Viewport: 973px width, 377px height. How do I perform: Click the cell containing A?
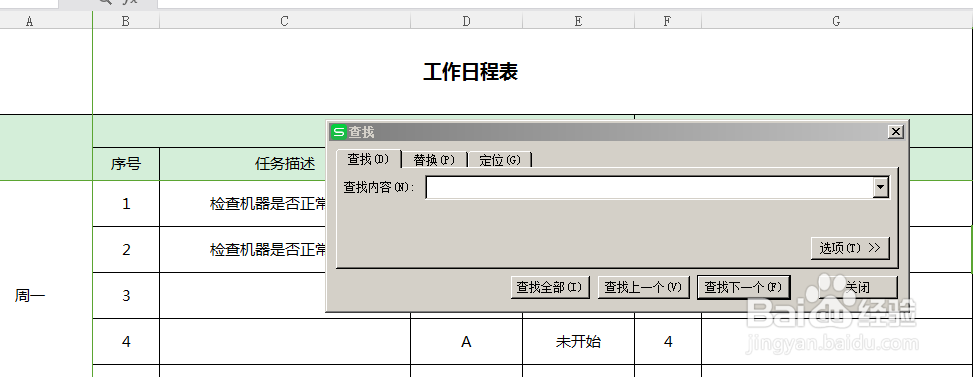(466, 341)
